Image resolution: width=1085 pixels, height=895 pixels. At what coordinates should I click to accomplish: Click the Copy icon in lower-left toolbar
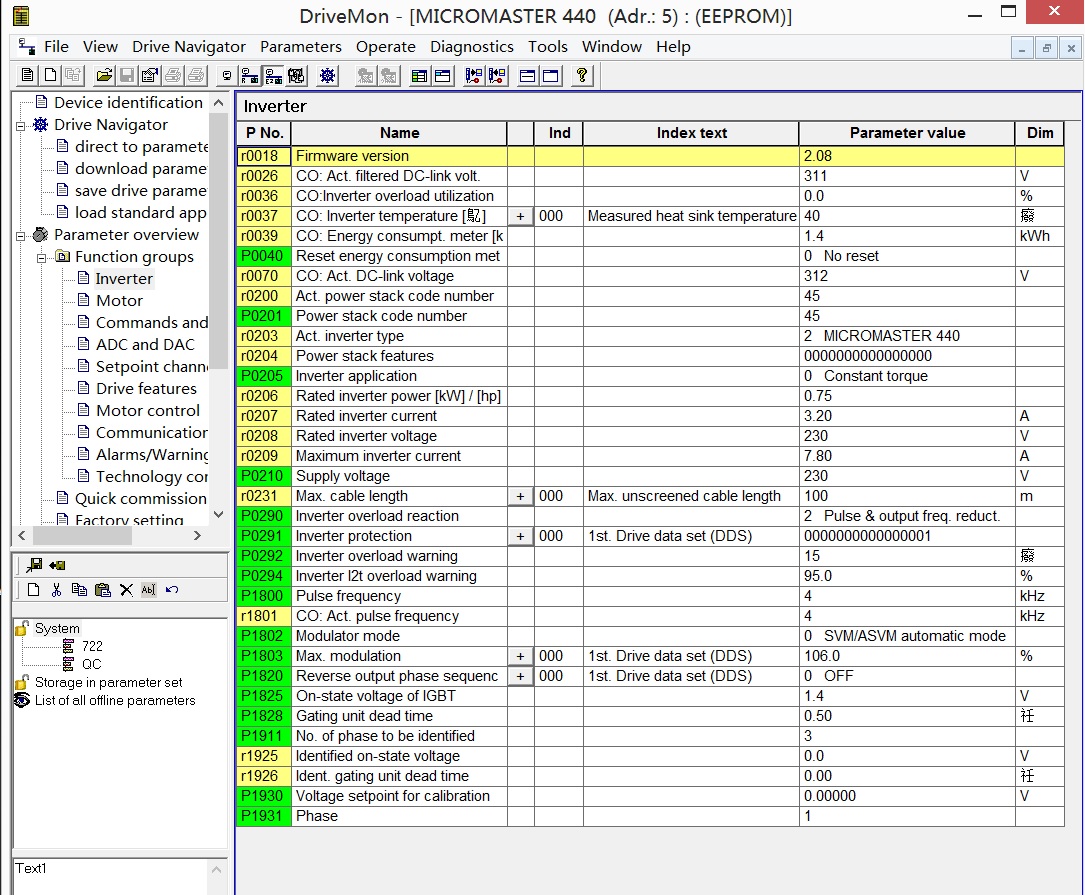(80, 590)
